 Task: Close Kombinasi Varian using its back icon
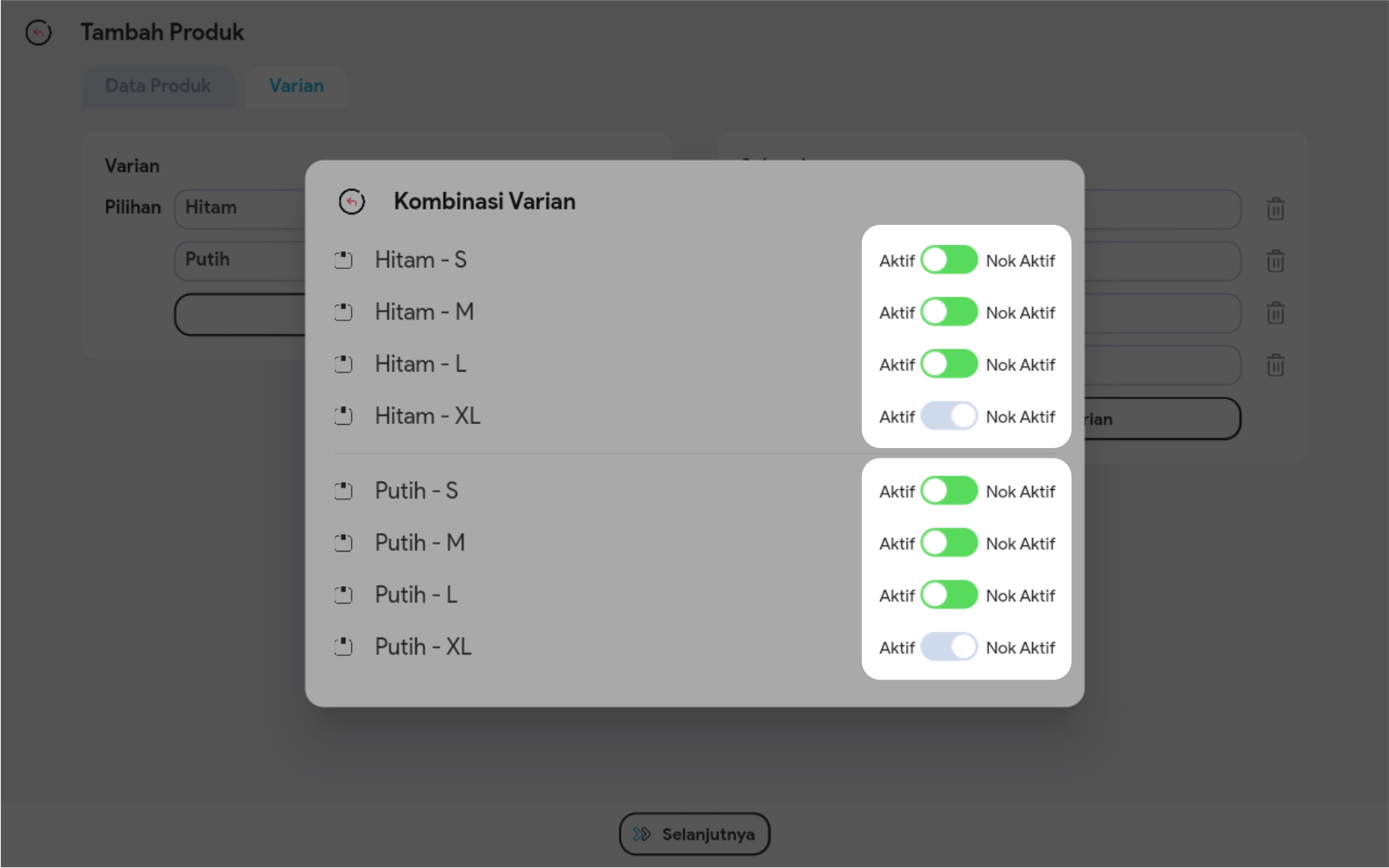pyautogui.click(x=351, y=202)
